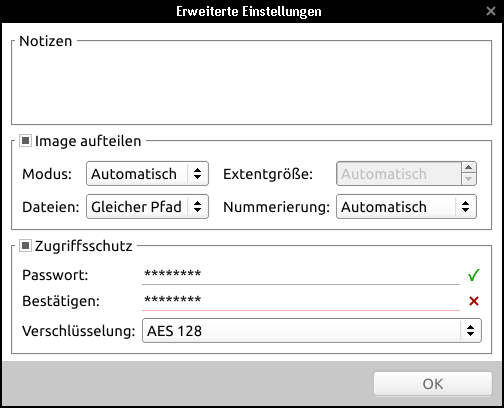Confirm the dialog with the OK button

click(x=433, y=384)
